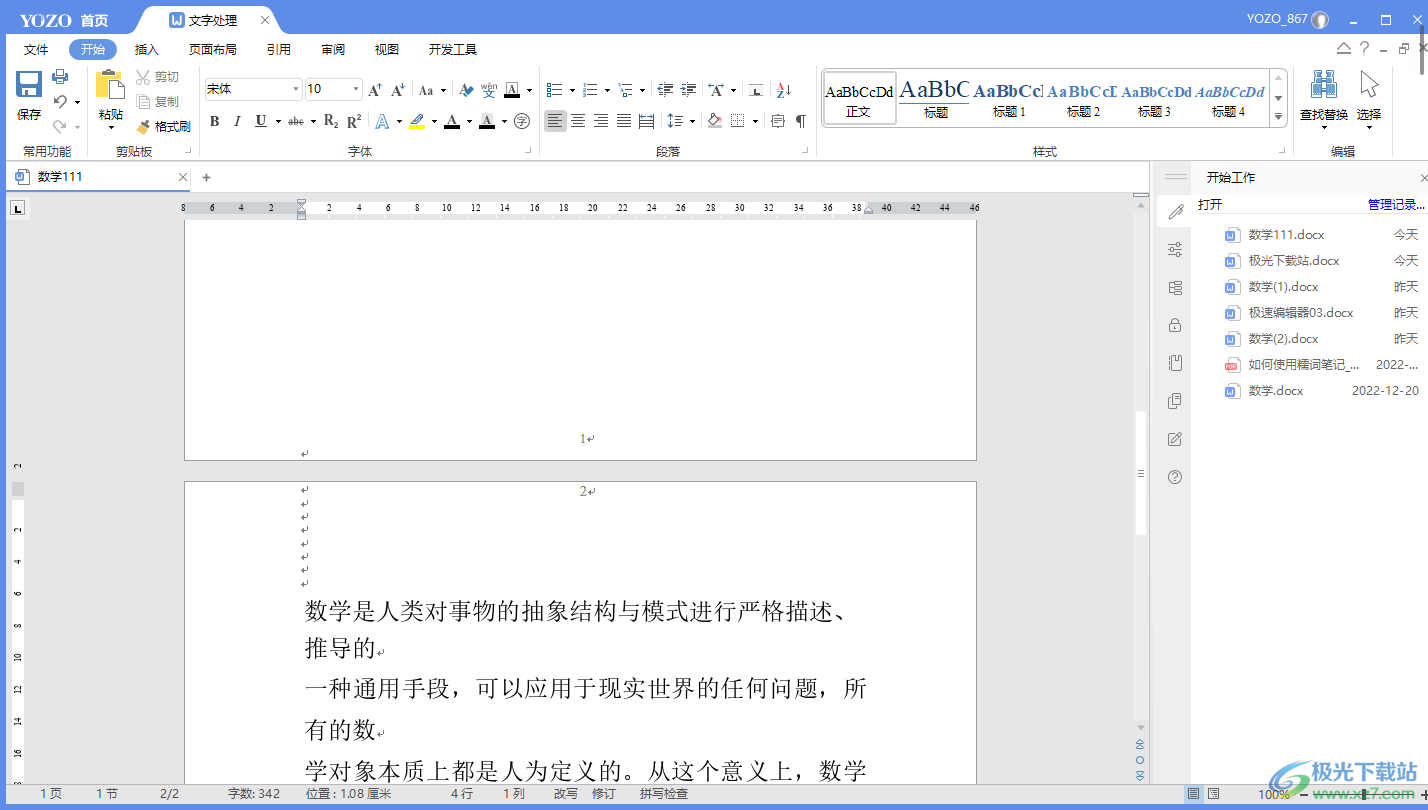Open the bullet list dropdown arrow
The height and width of the screenshot is (810, 1428).
[x=572, y=90]
